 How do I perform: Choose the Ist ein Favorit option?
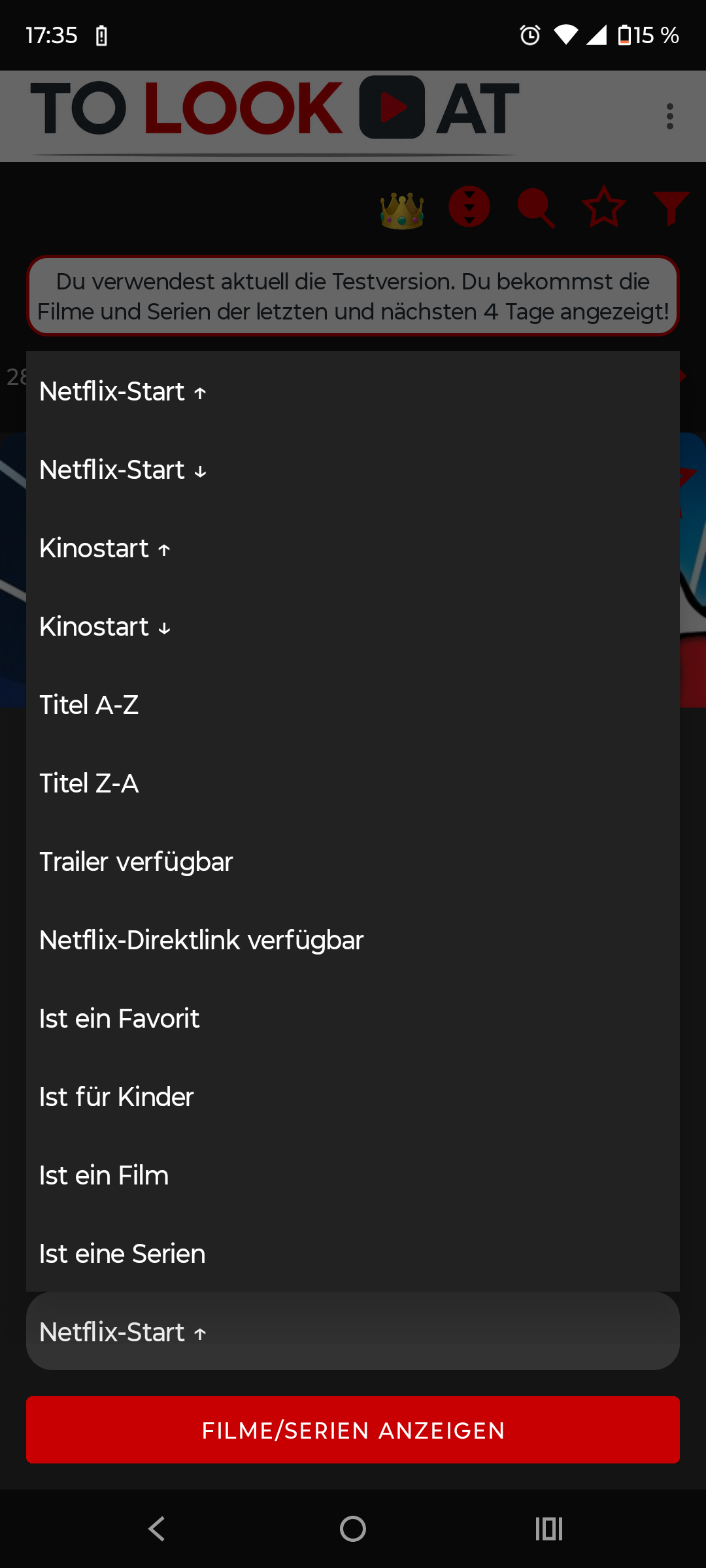click(353, 1019)
